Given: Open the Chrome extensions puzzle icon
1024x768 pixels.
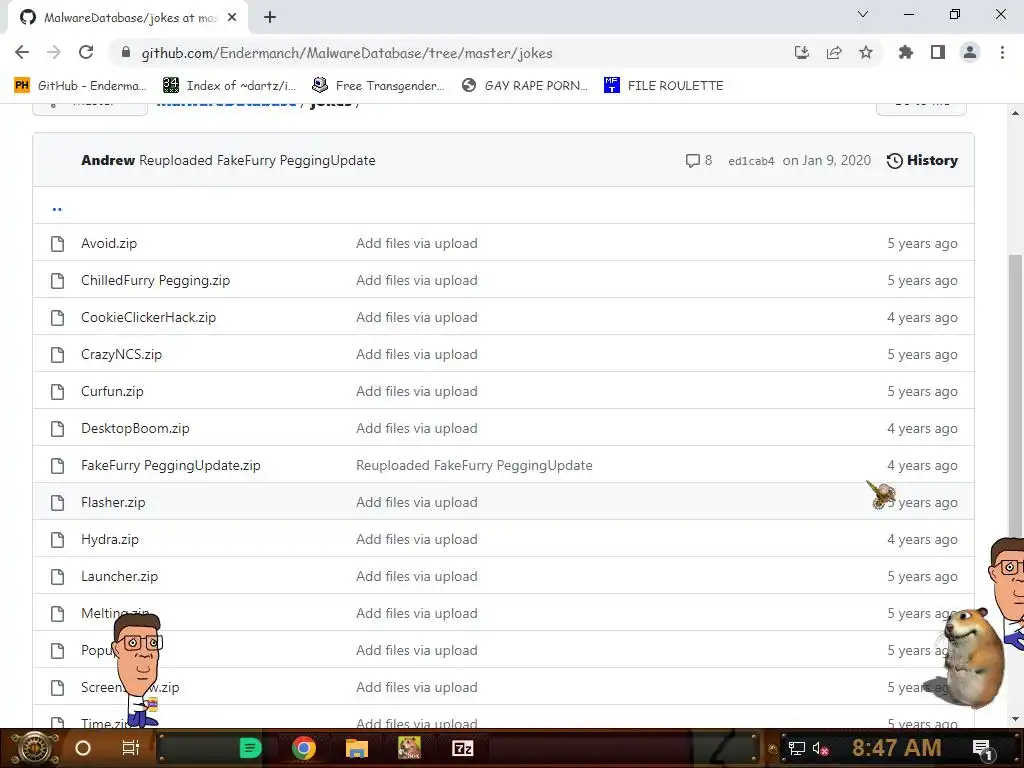Looking at the screenshot, I should 905,53.
